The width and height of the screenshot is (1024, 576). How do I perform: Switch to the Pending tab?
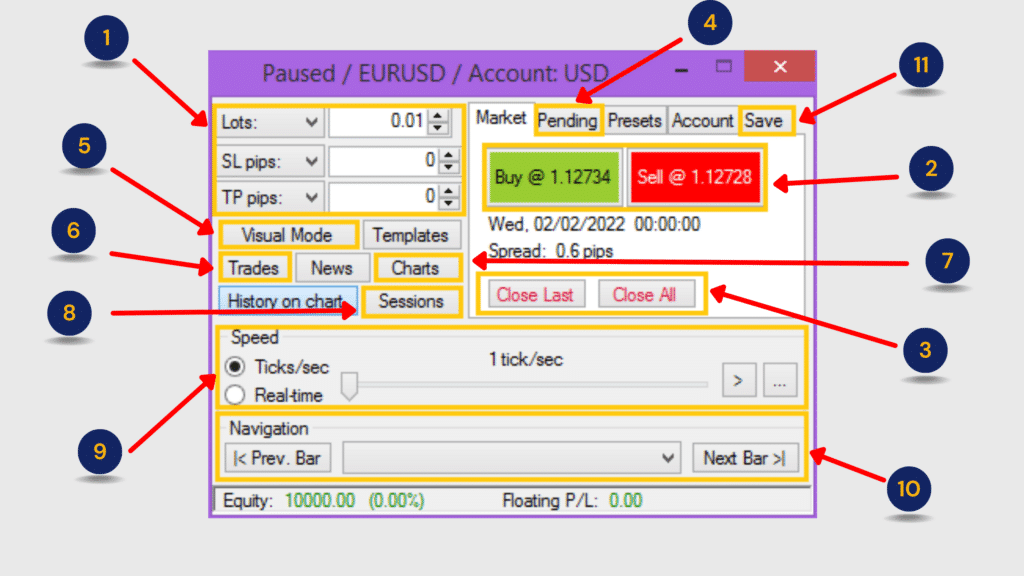pyautogui.click(x=567, y=120)
